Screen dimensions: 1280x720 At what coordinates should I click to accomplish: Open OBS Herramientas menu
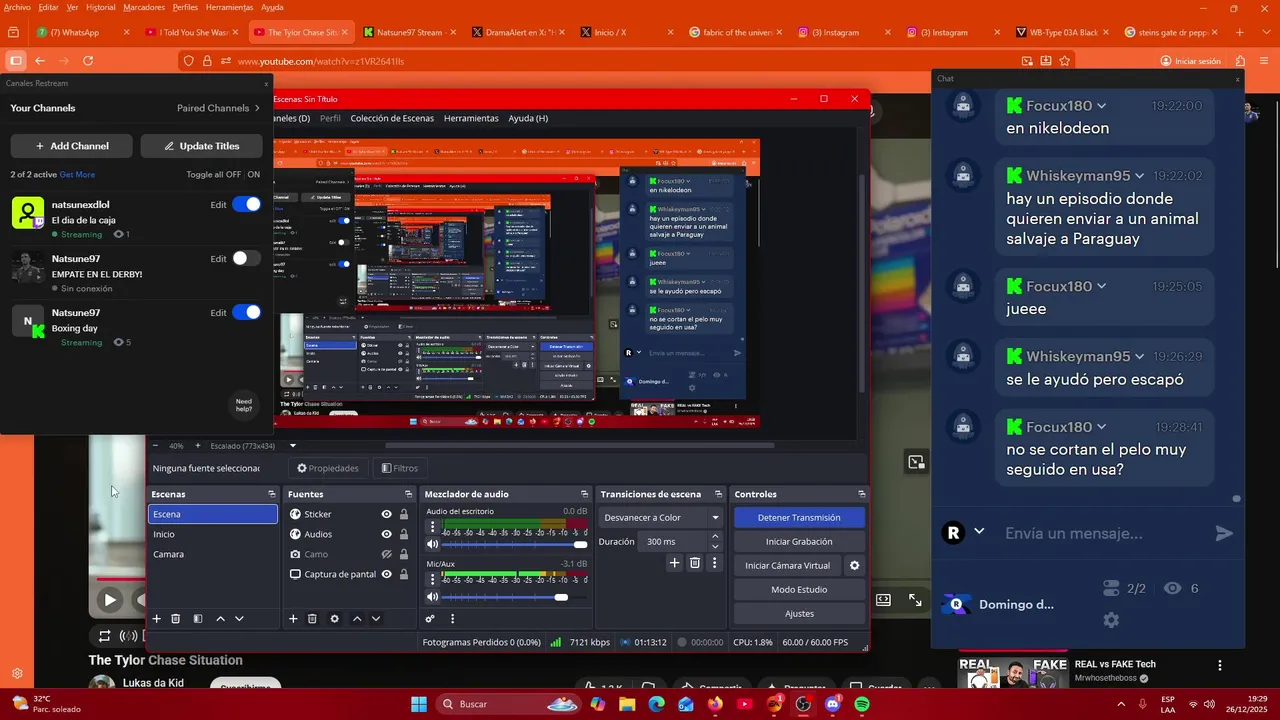coord(471,118)
